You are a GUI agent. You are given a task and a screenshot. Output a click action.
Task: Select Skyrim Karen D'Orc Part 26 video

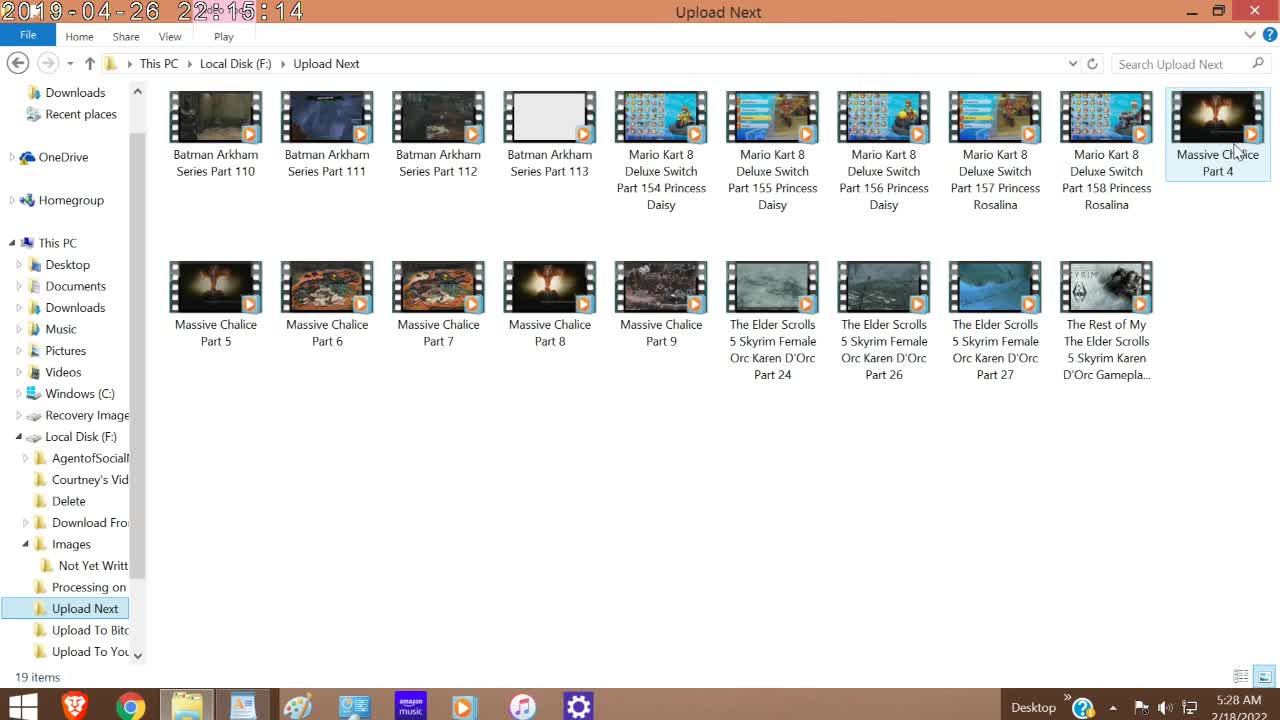pyautogui.click(x=884, y=322)
